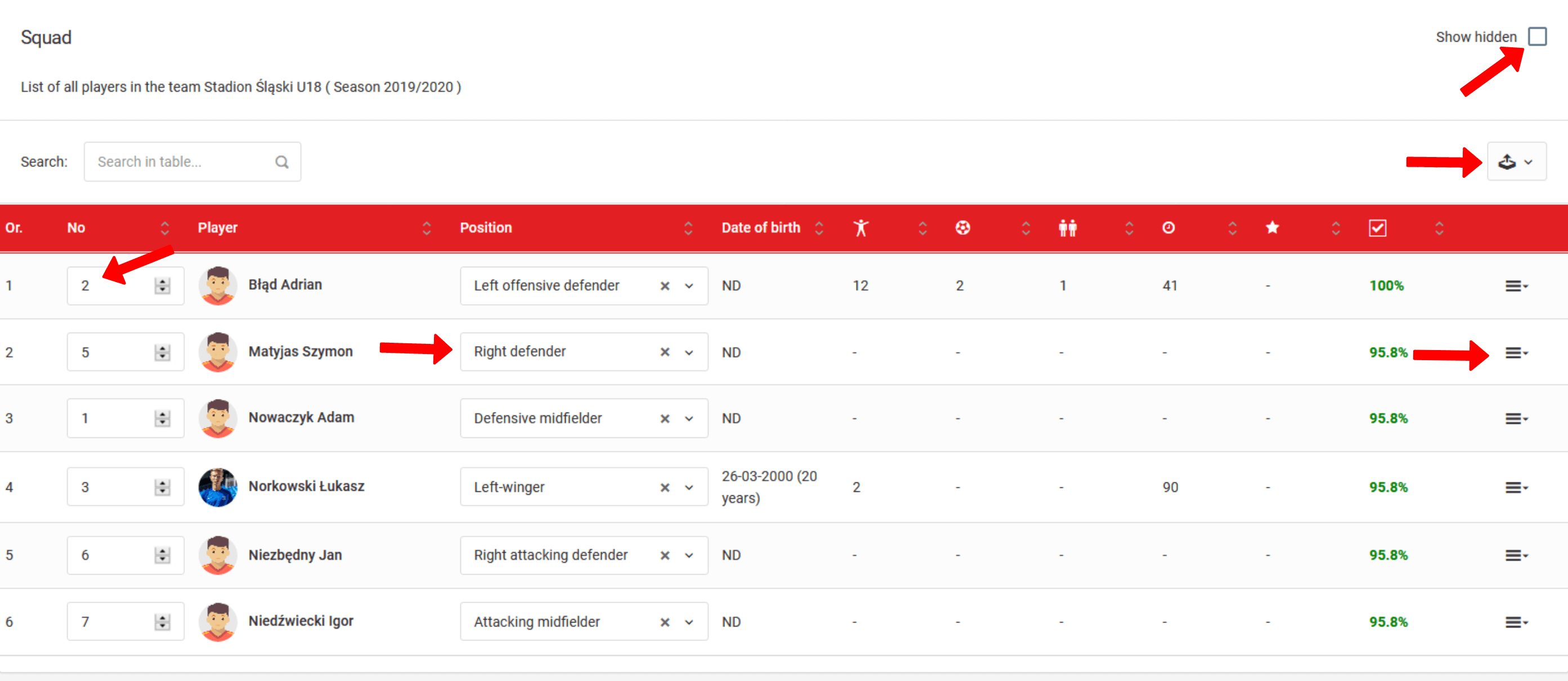Sort table by Player column header
The width and height of the screenshot is (1568, 681).
pyautogui.click(x=217, y=227)
